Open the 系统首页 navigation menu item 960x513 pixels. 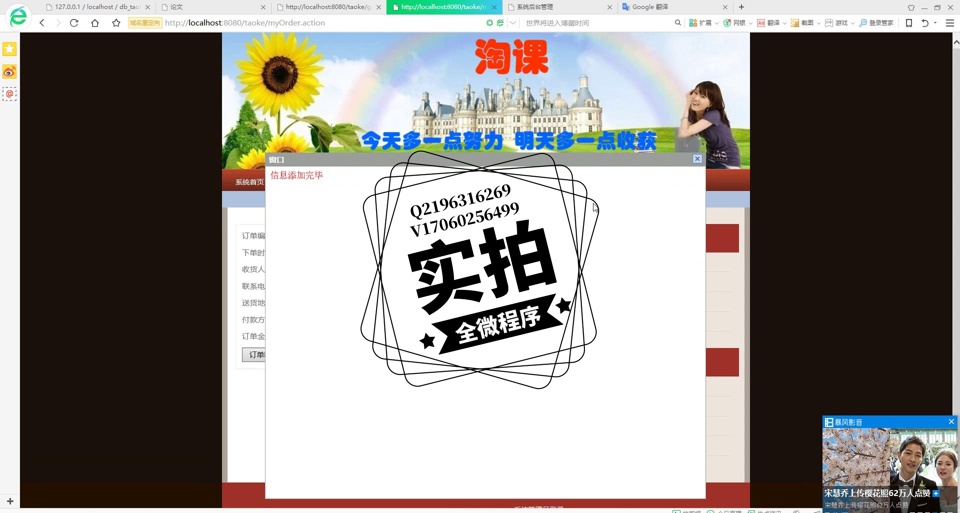250,182
